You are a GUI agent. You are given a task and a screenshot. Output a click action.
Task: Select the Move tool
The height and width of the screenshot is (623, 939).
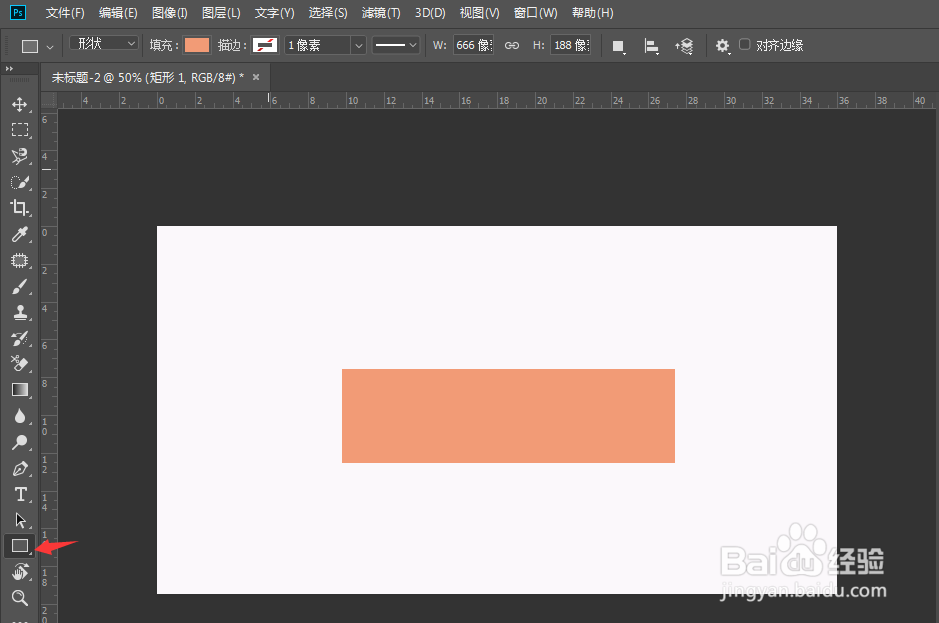[x=20, y=103]
